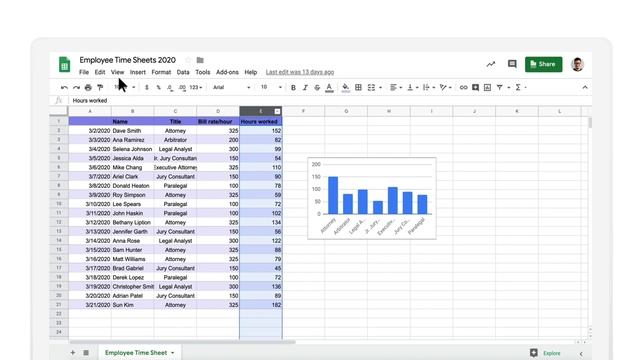Select the Dave Smith cell
The image size is (640, 360).
(x=132, y=131)
